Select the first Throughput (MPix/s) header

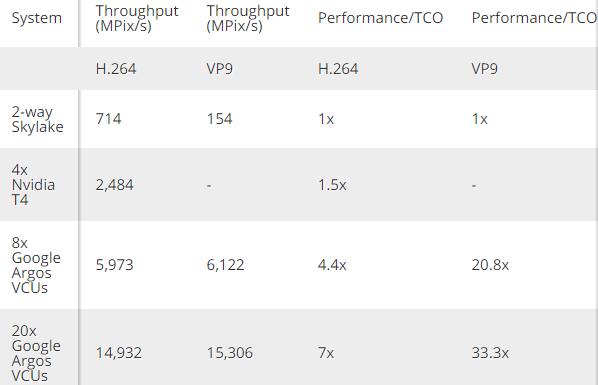[137, 18]
